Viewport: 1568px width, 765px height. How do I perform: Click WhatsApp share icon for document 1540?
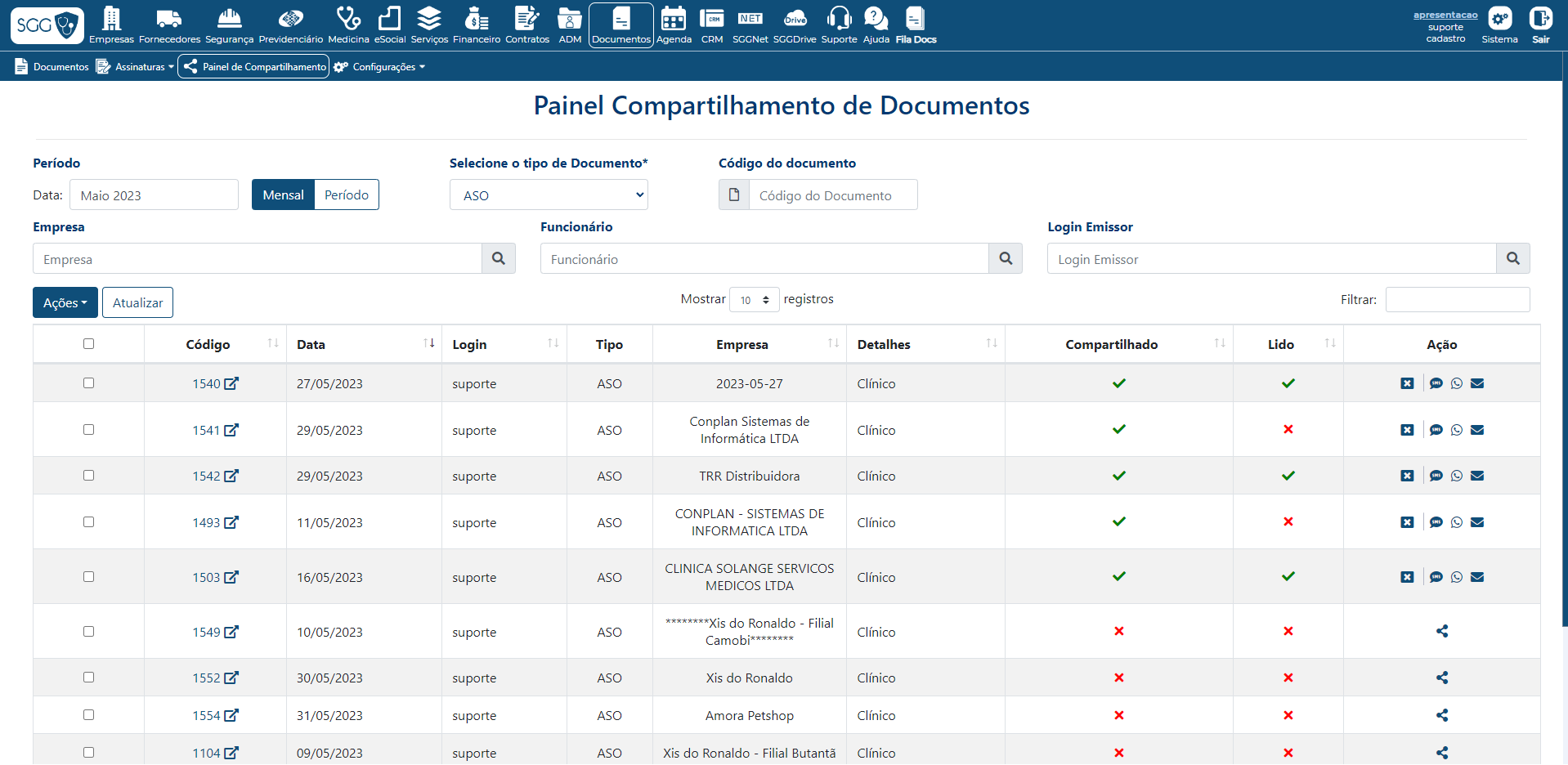1457,383
